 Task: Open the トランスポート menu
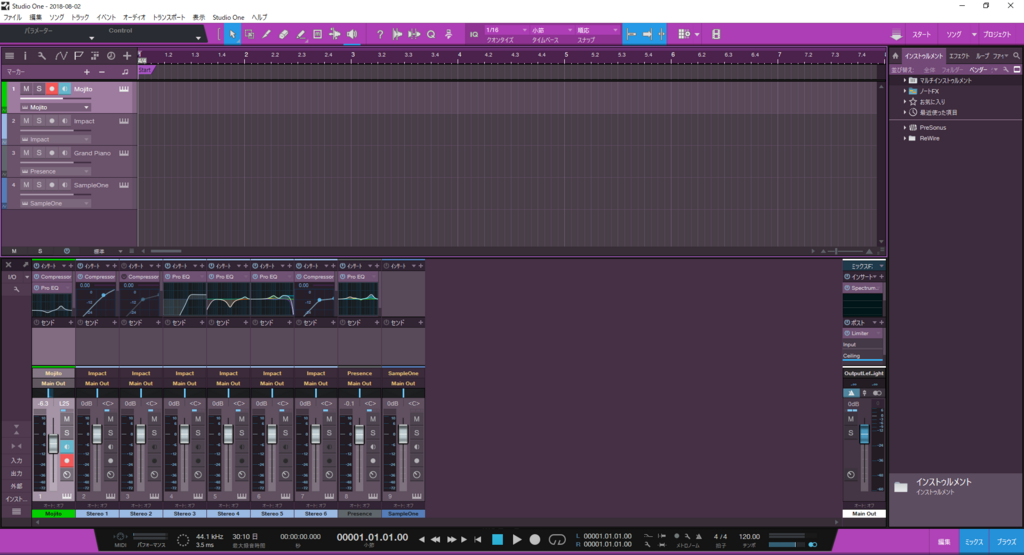[x=168, y=18]
